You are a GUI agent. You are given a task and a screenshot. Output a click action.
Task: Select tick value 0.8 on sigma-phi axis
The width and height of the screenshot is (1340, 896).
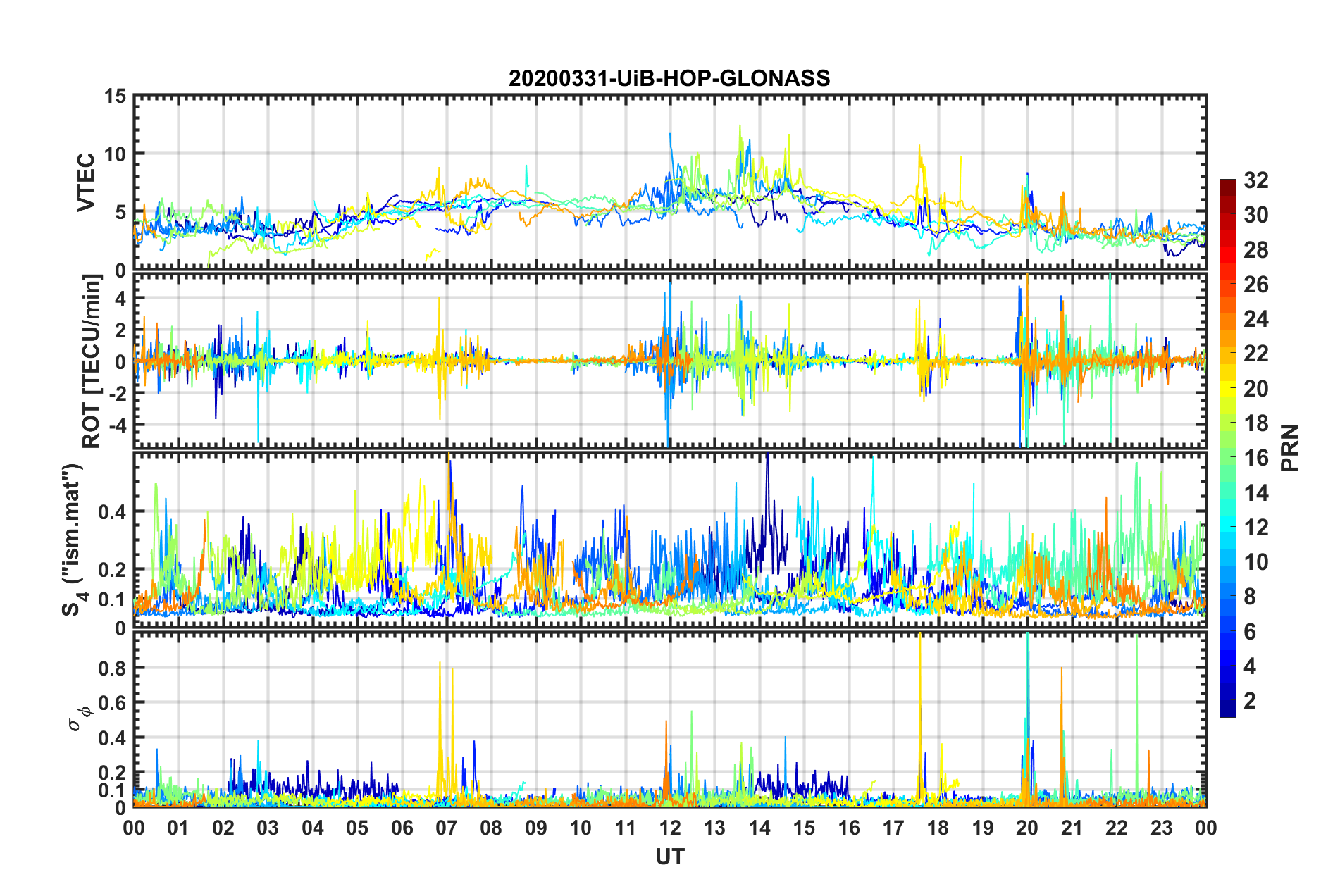click(112, 668)
